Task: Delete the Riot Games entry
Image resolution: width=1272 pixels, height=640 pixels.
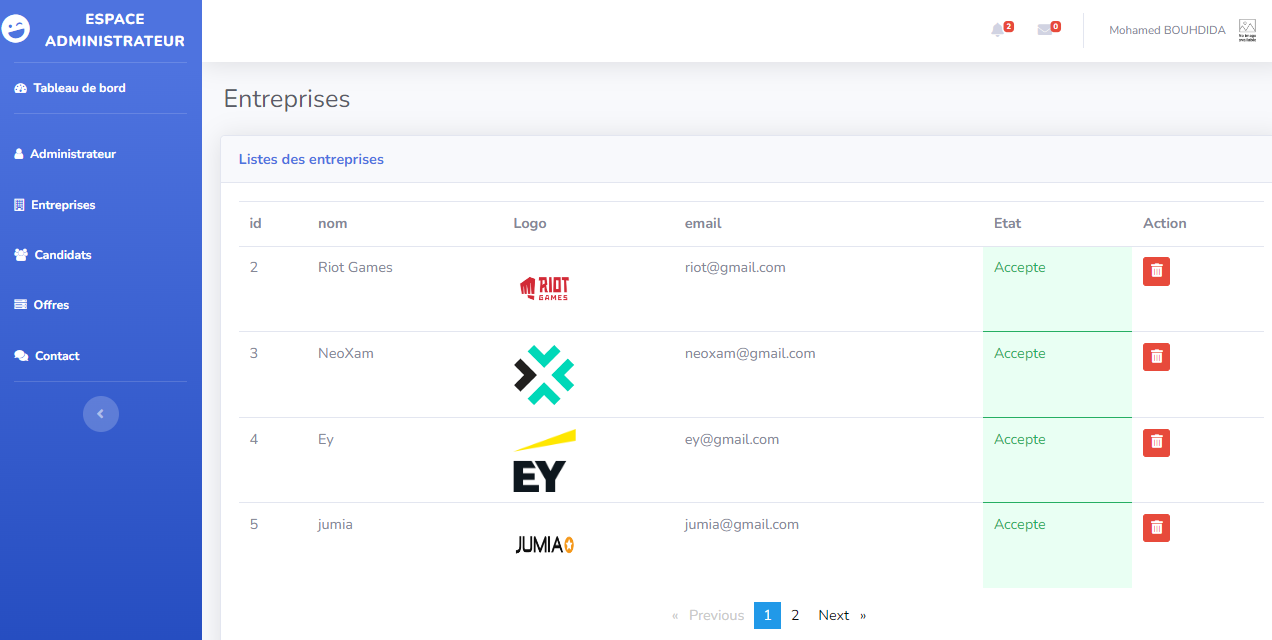Action: click(1156, 271)
